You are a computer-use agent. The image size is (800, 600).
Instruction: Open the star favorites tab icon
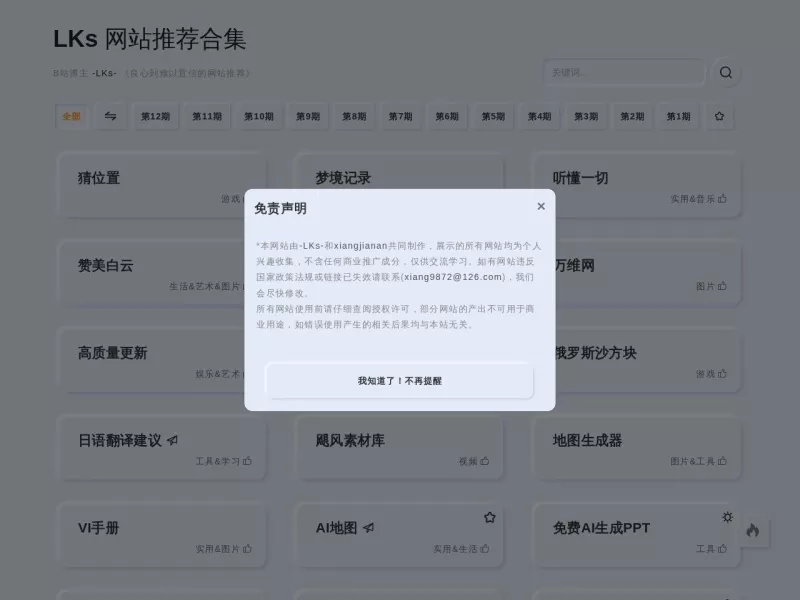click(719, 116)
